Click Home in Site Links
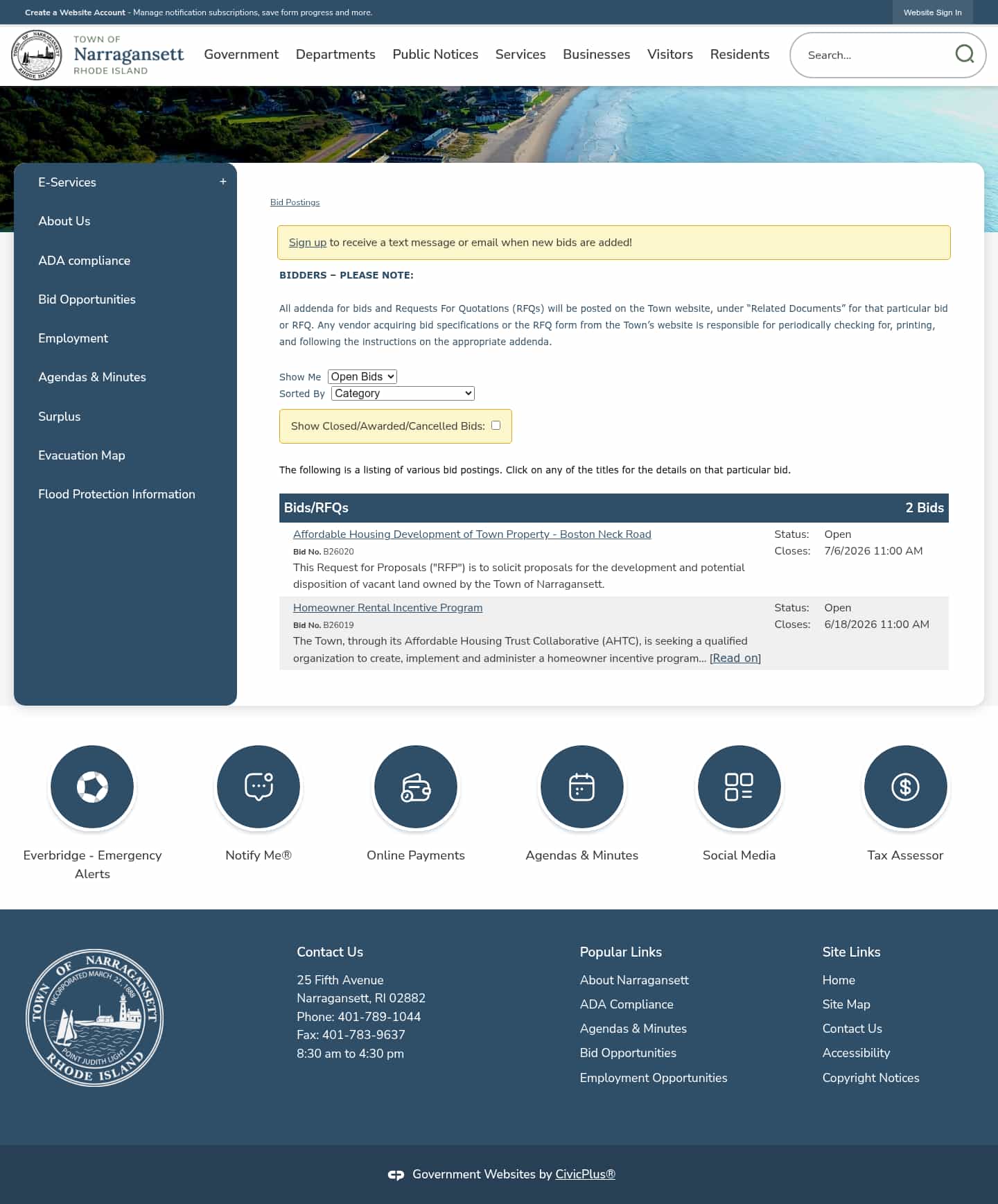998x1204 pixels. pos(839,980)
